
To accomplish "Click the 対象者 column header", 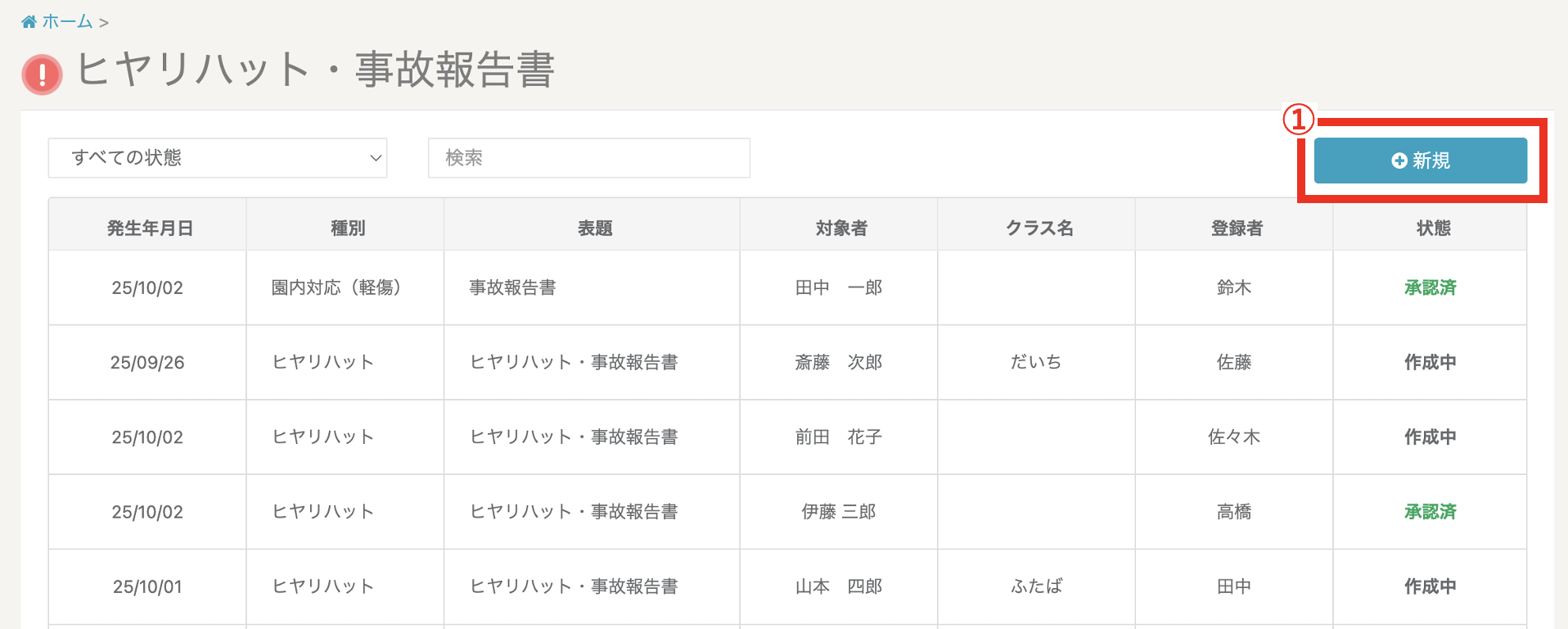I will (840, 229).
